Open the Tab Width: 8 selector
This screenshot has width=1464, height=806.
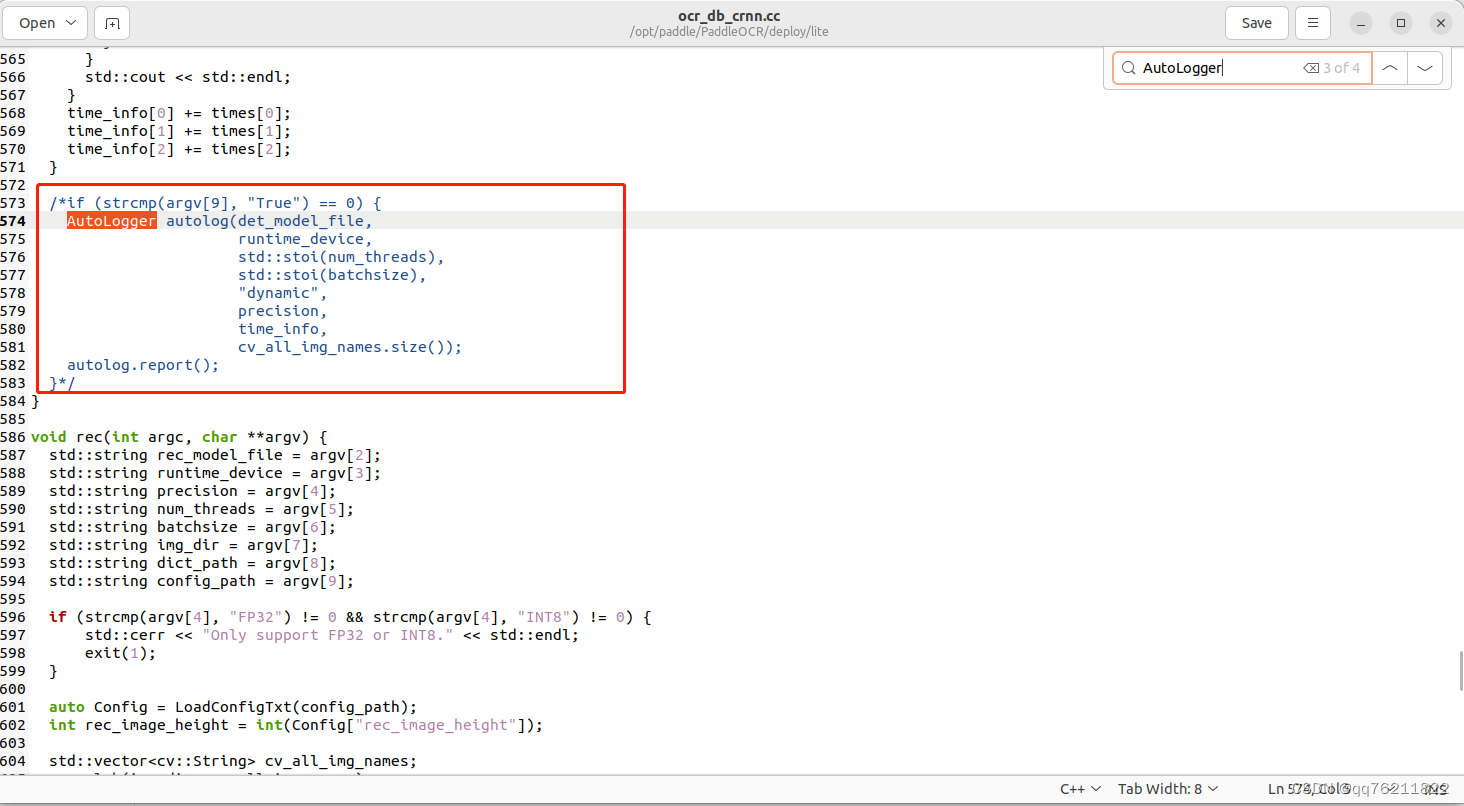[1166, 788]
